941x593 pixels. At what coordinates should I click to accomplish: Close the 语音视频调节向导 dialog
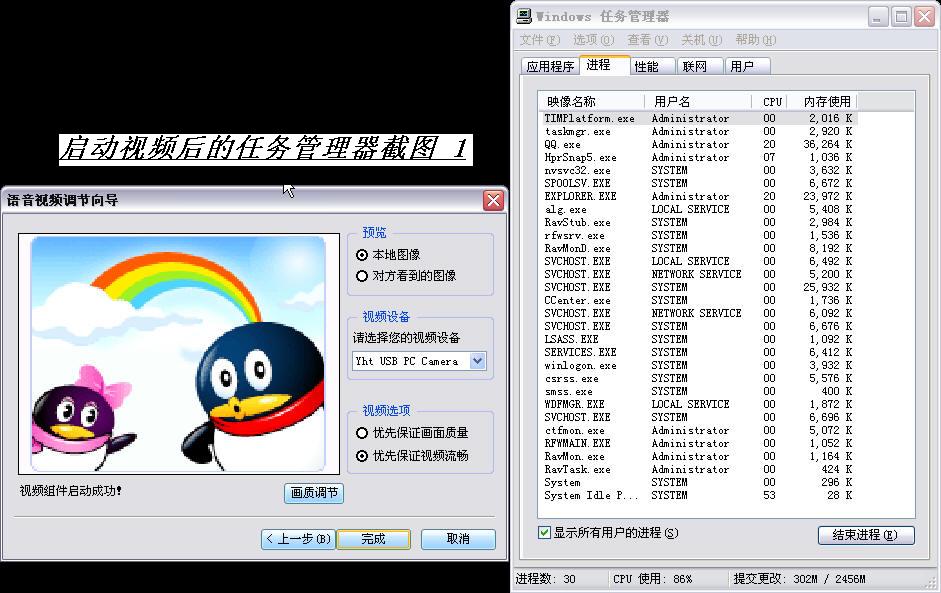click(493, 200)
